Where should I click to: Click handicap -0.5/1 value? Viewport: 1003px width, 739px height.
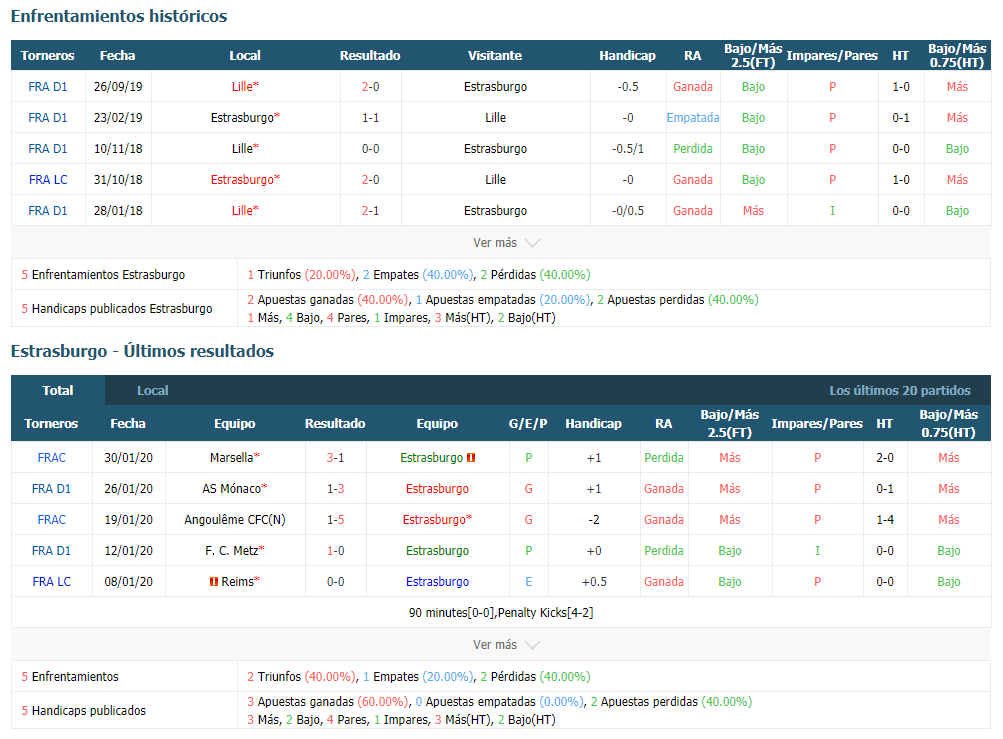click(628, 148)
